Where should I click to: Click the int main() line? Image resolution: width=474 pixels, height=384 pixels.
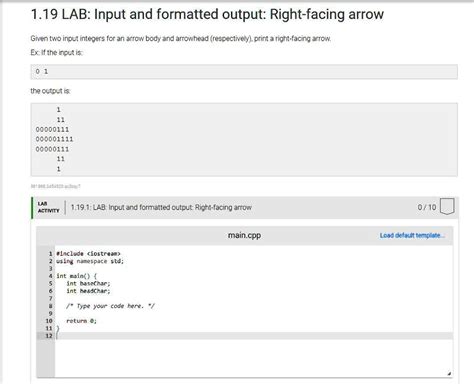click(x=77, y=276)
